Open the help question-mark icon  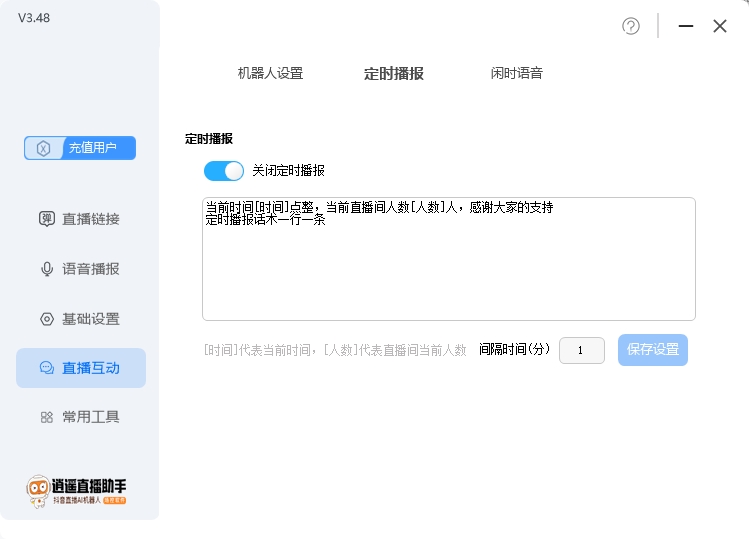tap(631, 26)
